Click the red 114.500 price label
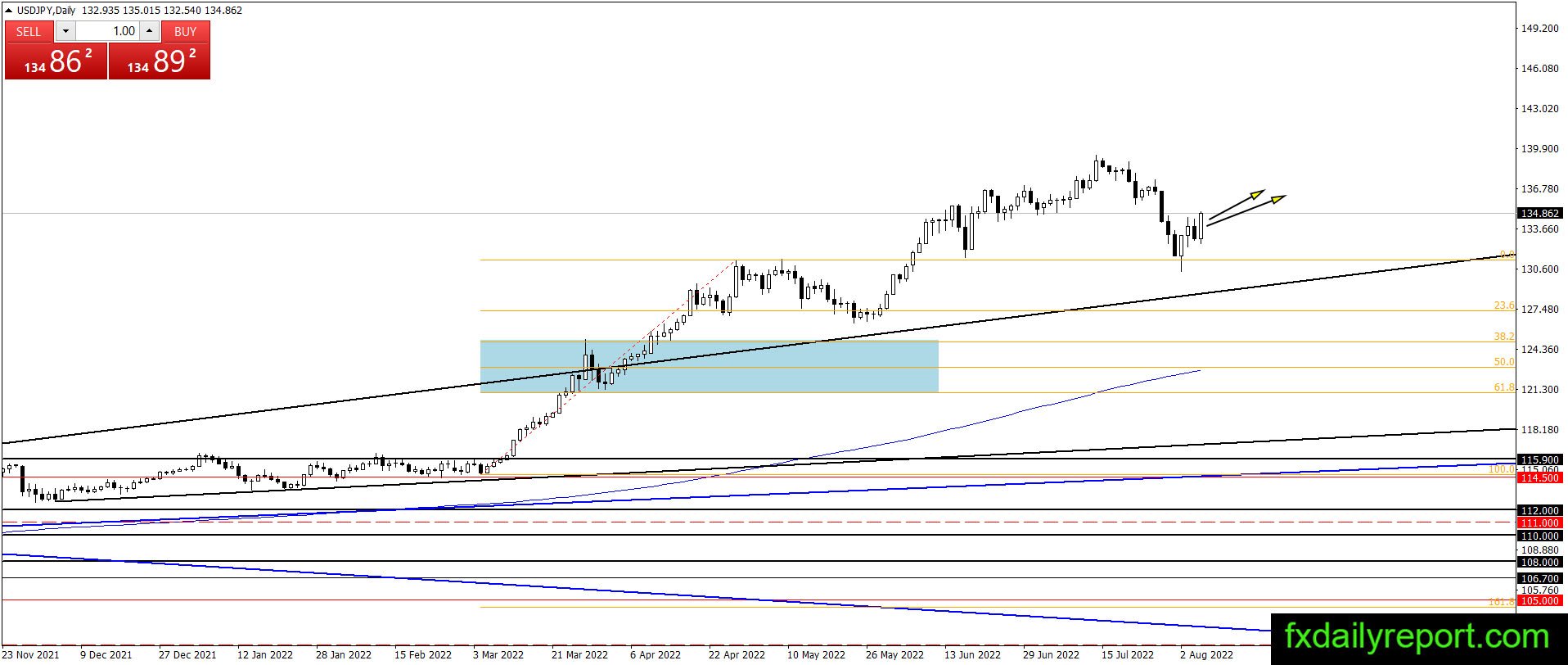The image size is (1568, 665). pos(1539,477)
